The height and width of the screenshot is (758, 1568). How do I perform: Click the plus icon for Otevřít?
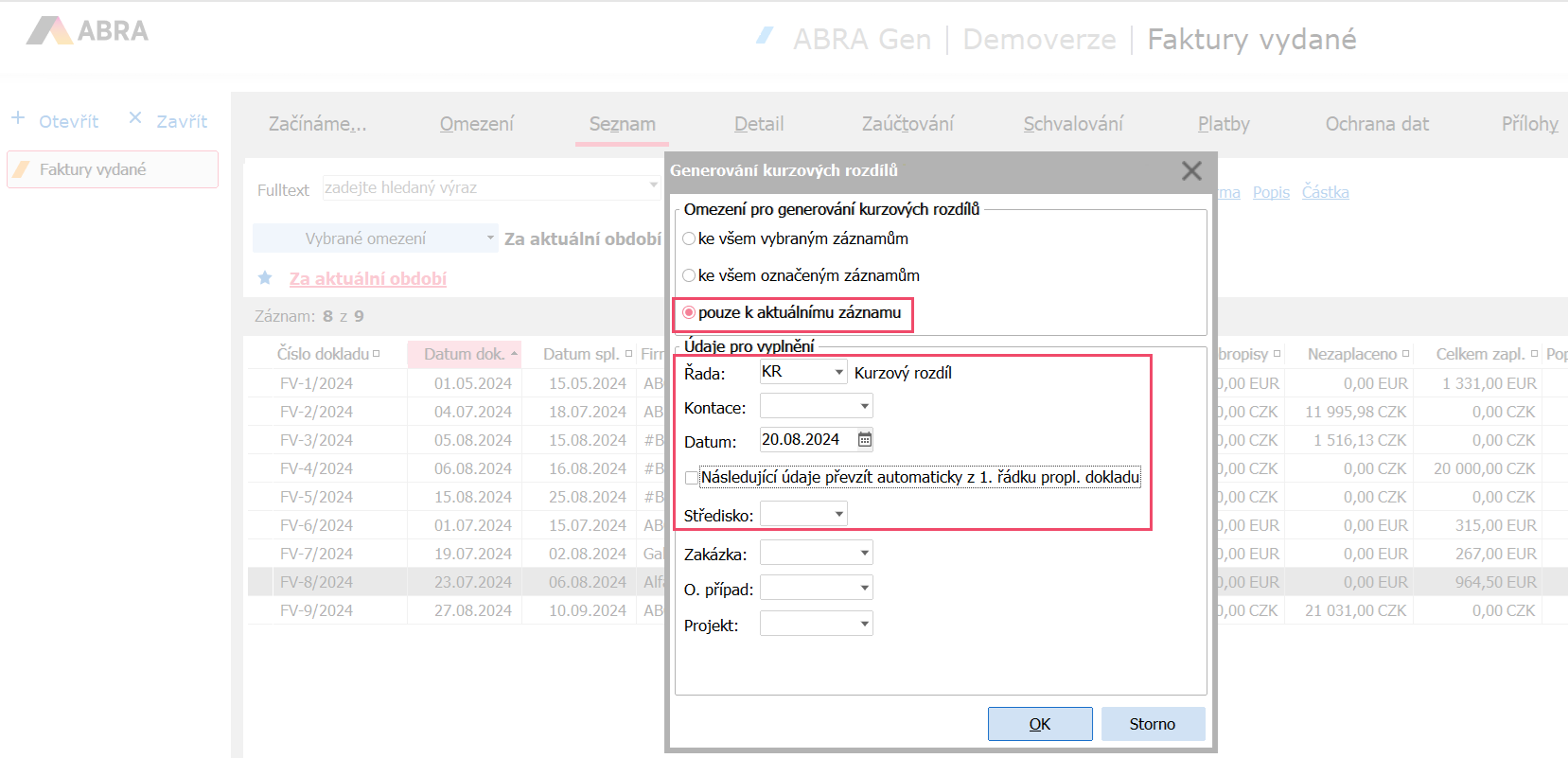point(18,118)
